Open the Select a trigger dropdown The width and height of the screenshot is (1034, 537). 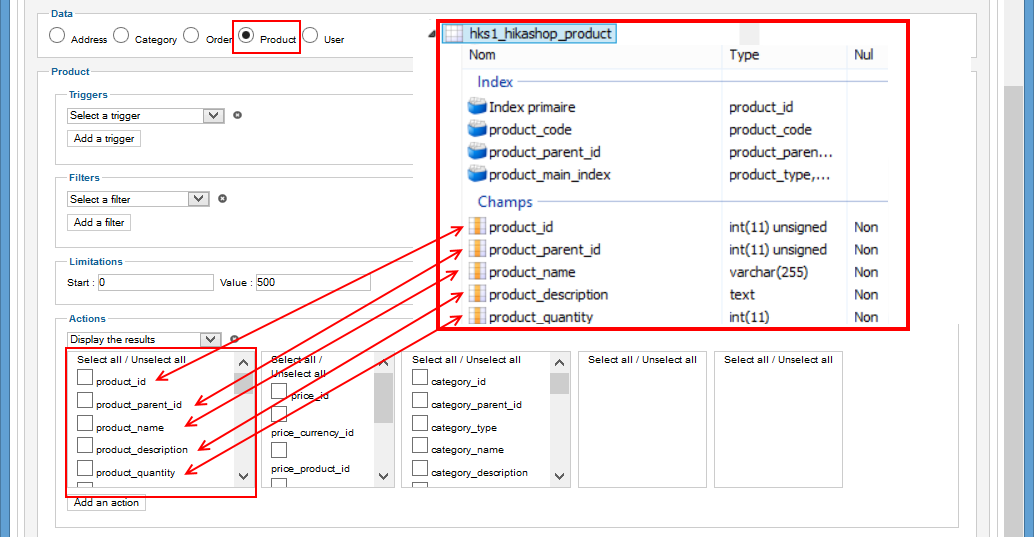[x=146, y=115]
